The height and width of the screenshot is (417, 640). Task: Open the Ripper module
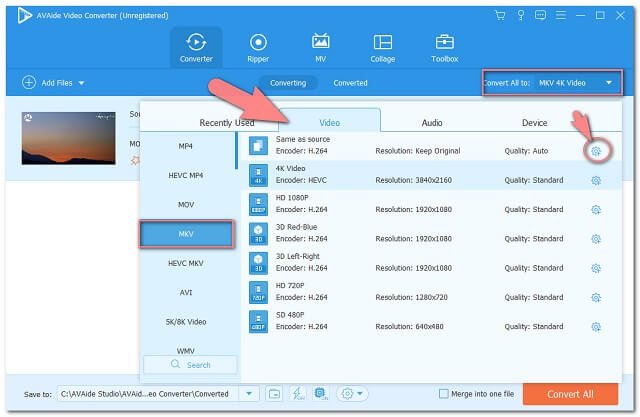click(x=258, y=47)
